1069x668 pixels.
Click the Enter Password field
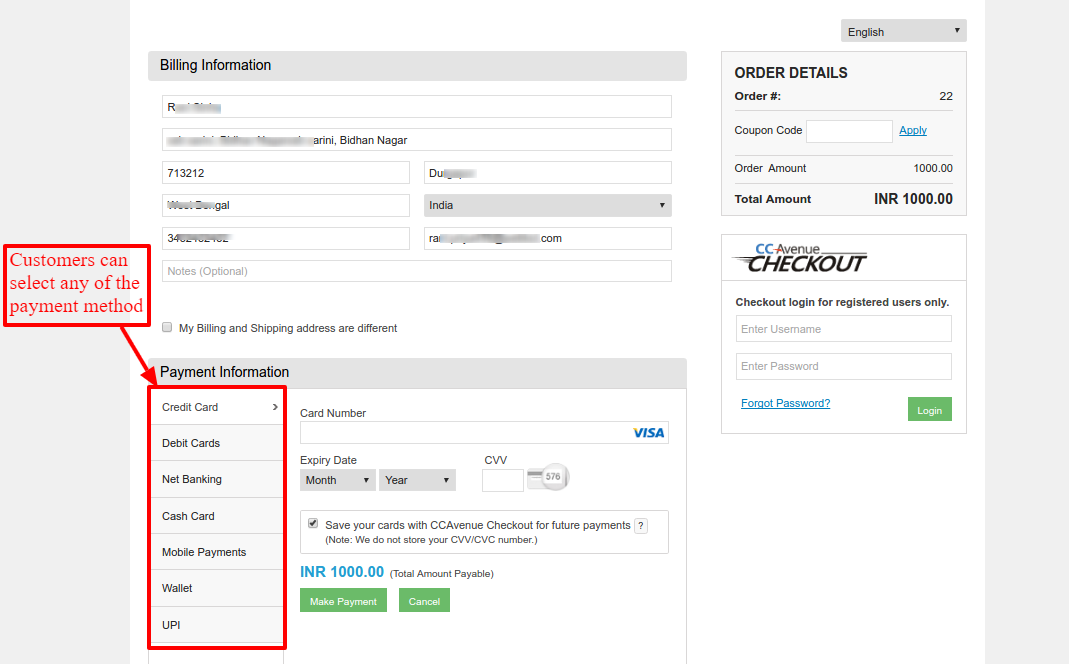(x=843, y=366)
